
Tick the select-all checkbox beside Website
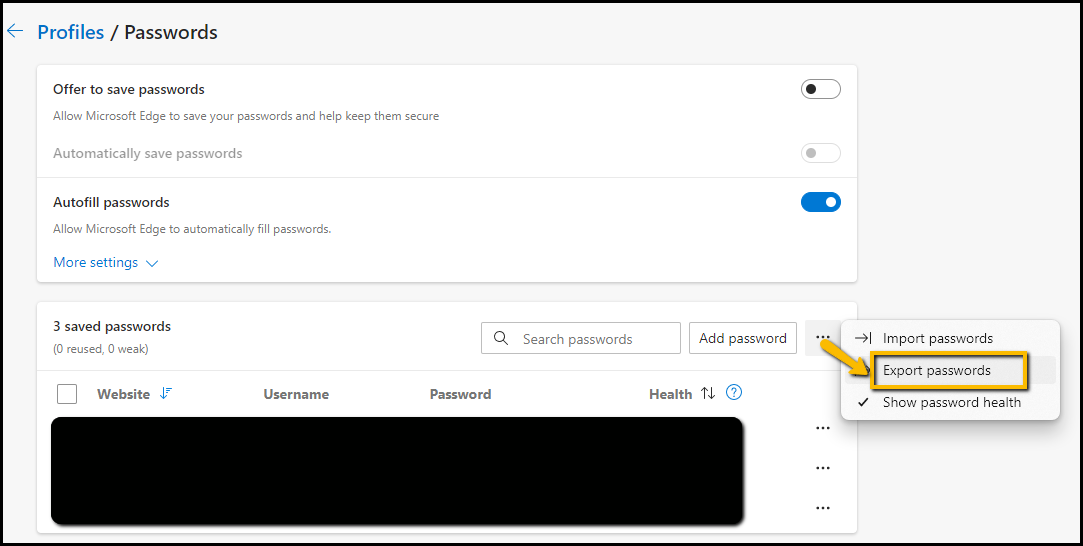67,394
